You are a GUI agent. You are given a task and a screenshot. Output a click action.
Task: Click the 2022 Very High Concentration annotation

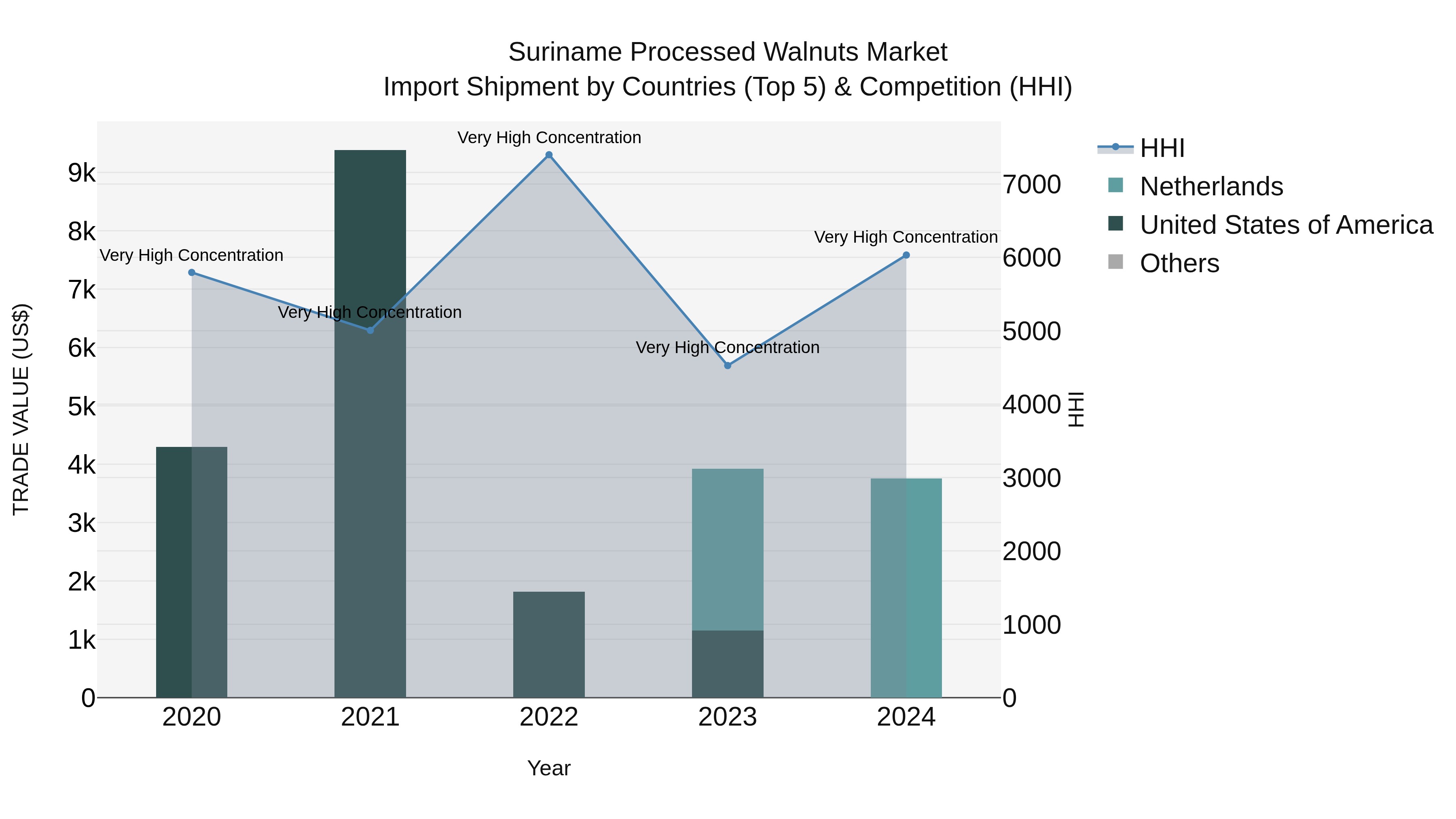coord(549,138)
